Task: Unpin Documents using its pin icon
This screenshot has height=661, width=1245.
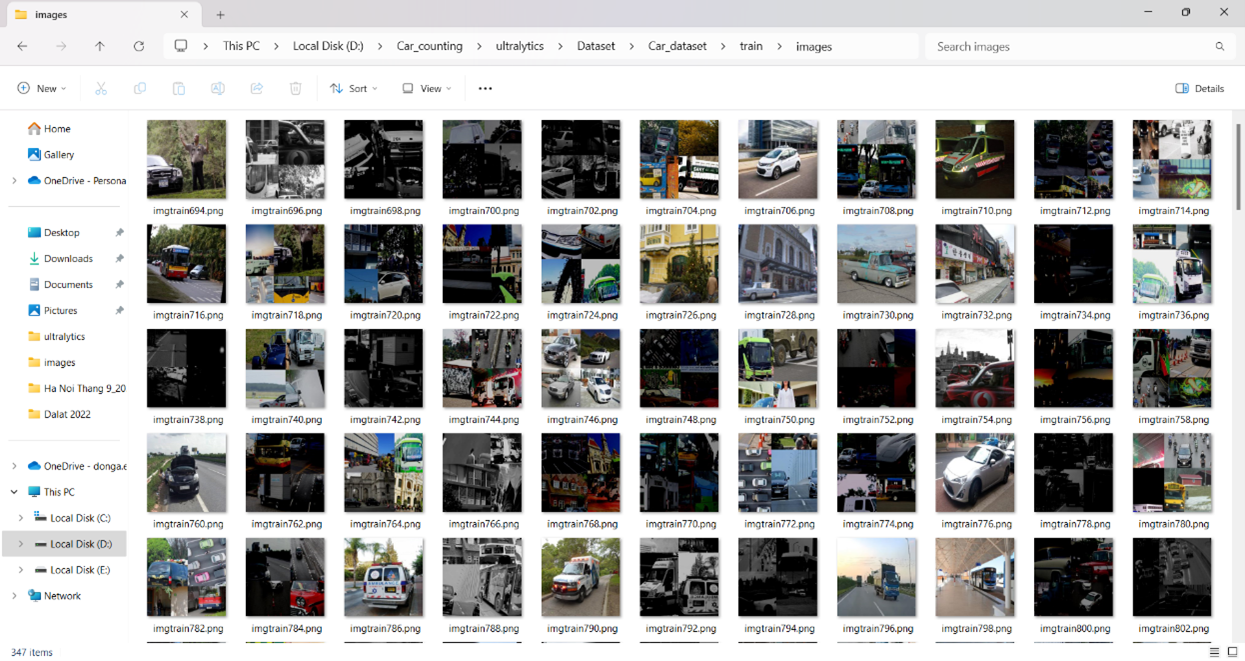Action: tap(119, 285)
